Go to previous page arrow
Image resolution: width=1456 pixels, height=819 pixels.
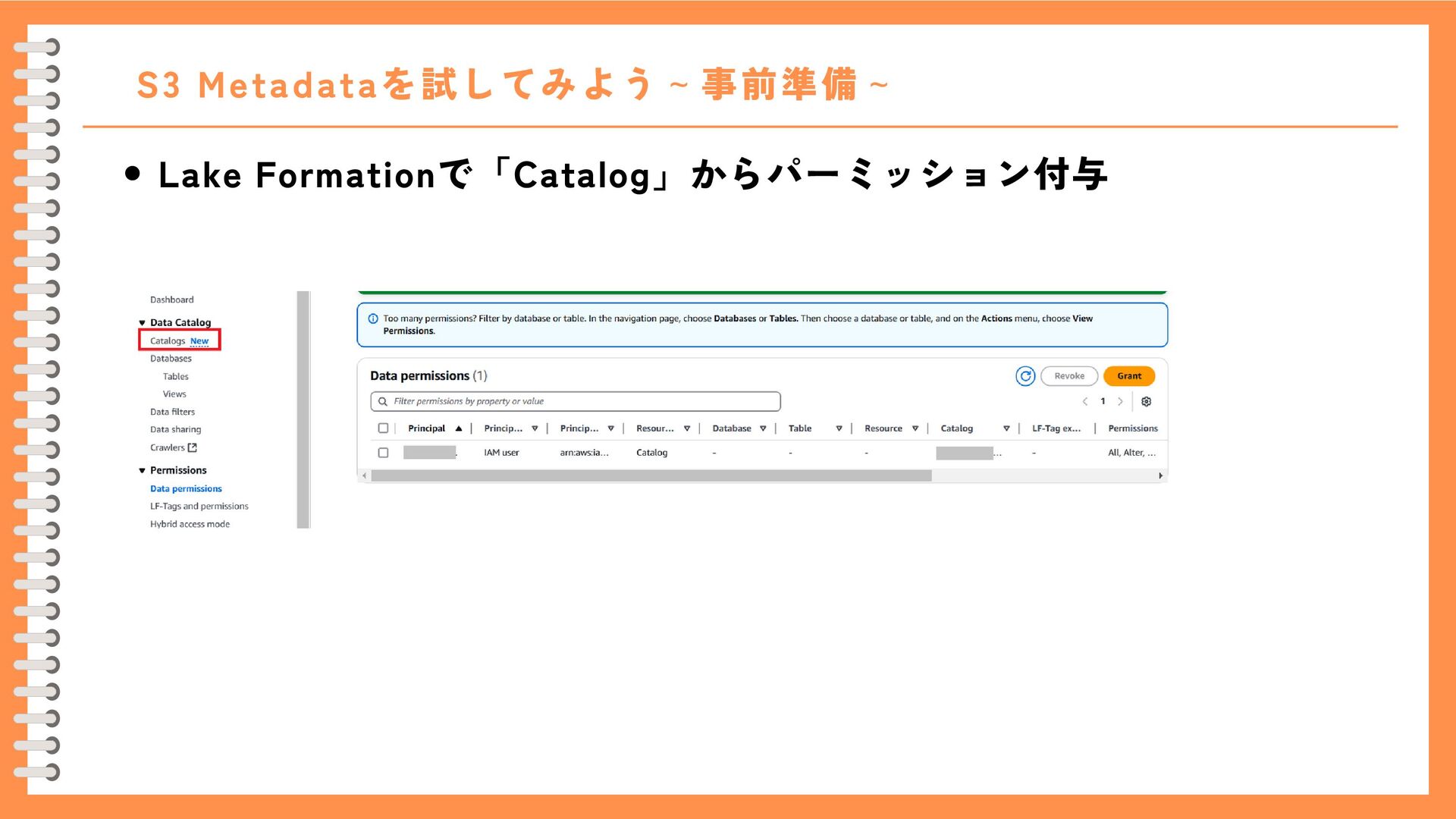[x=1085, y=401]
